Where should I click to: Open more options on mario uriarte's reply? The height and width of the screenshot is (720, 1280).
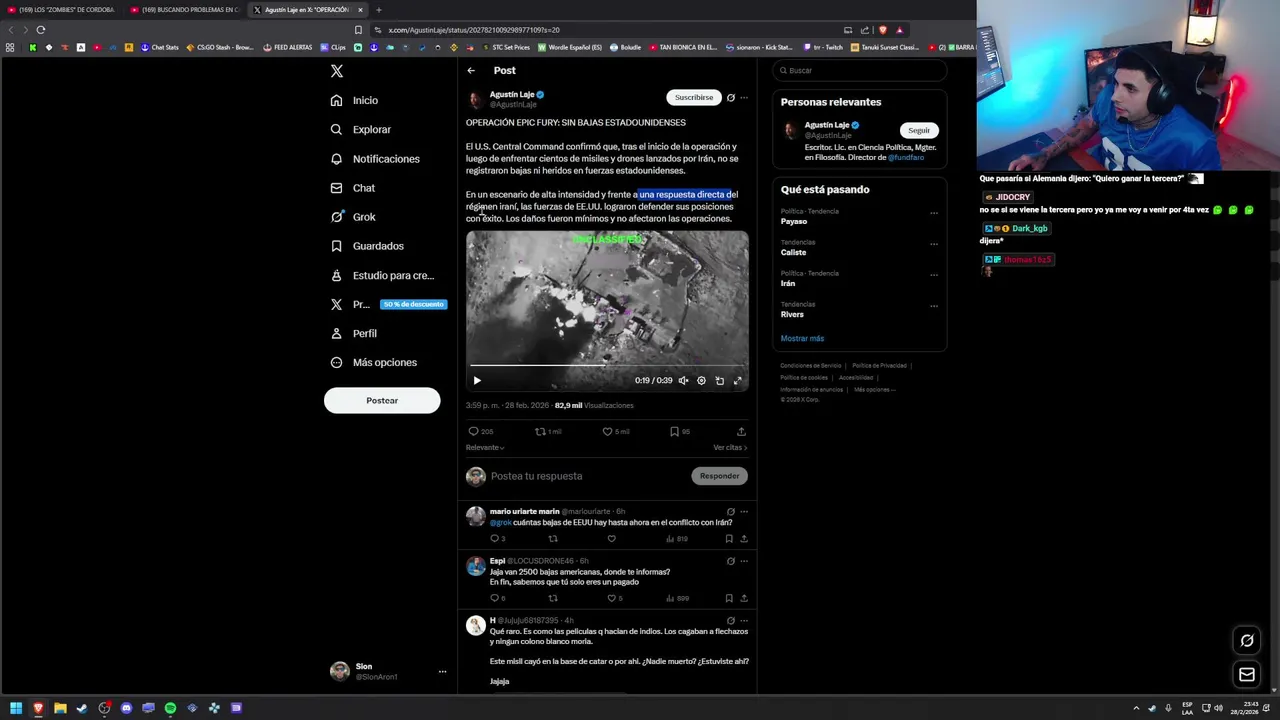743,511
